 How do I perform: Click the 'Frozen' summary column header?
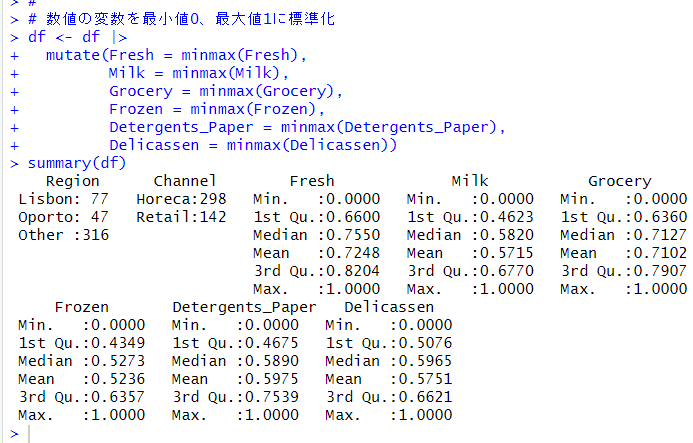point(82,307)
